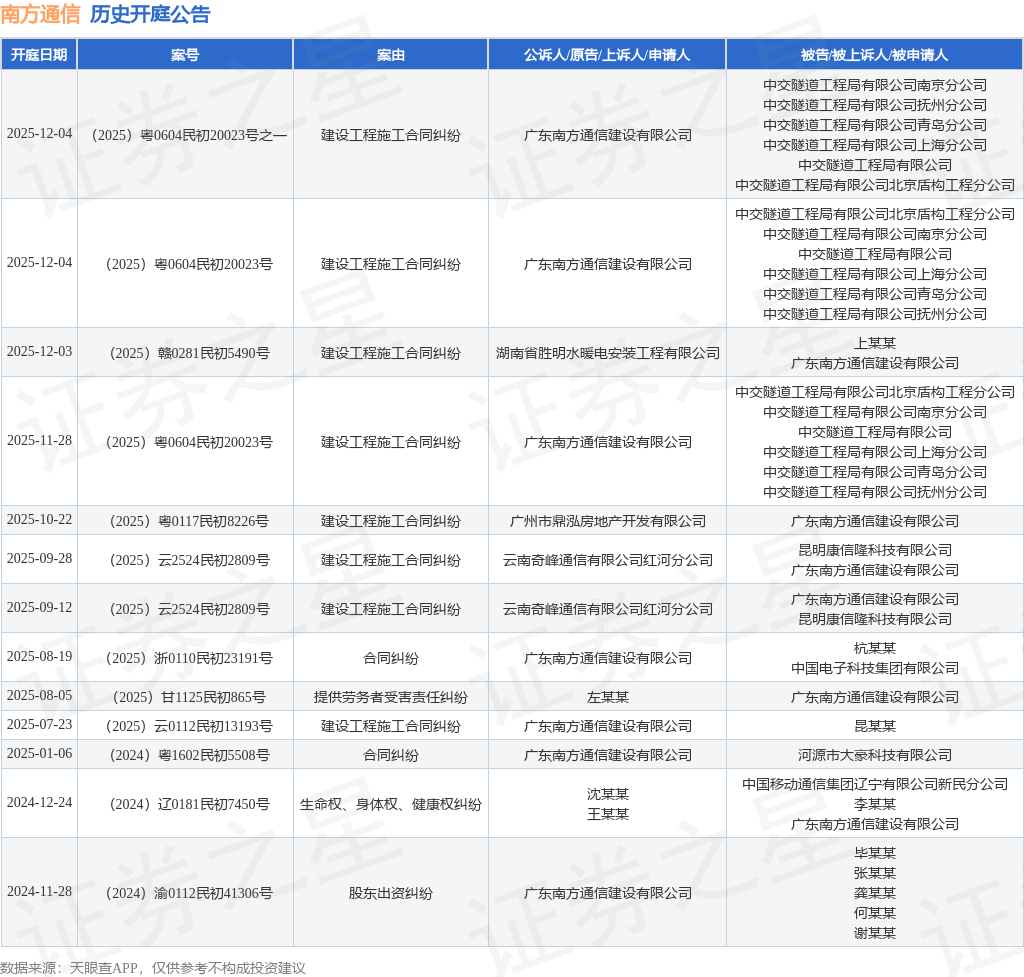Viewport: 1024px width, 977px height.
Task: Click date 2025-09-12
Action: point(39,607)
